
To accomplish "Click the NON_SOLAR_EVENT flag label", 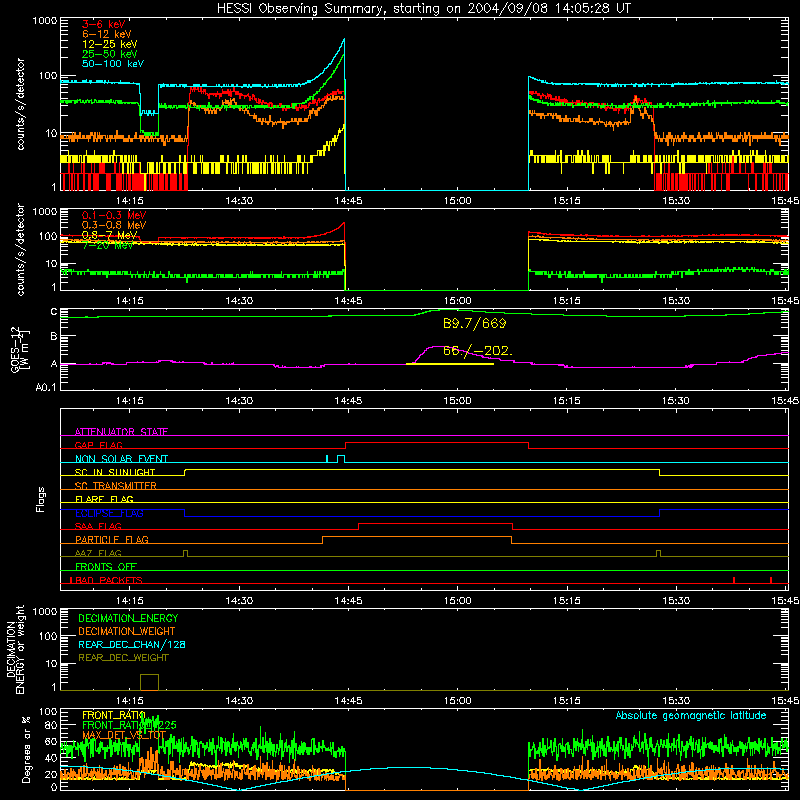I will coord(121,459).
